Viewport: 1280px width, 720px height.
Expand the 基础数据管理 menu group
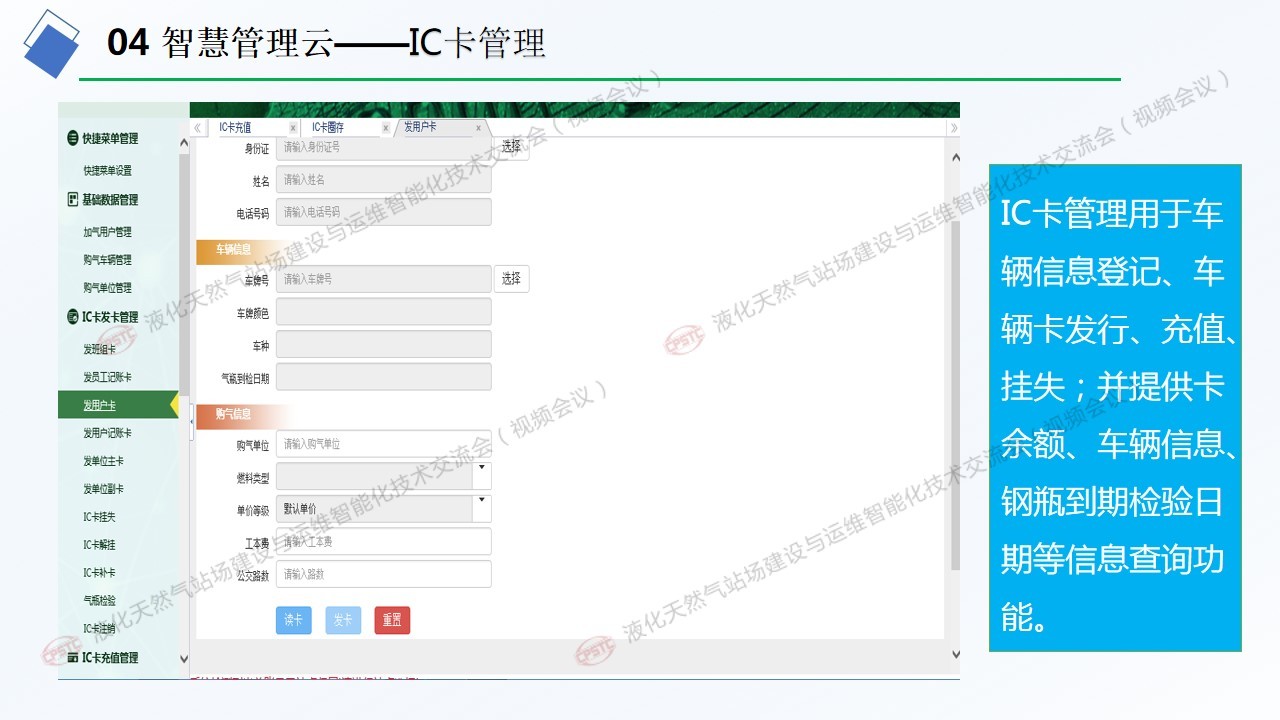(110, 199)
